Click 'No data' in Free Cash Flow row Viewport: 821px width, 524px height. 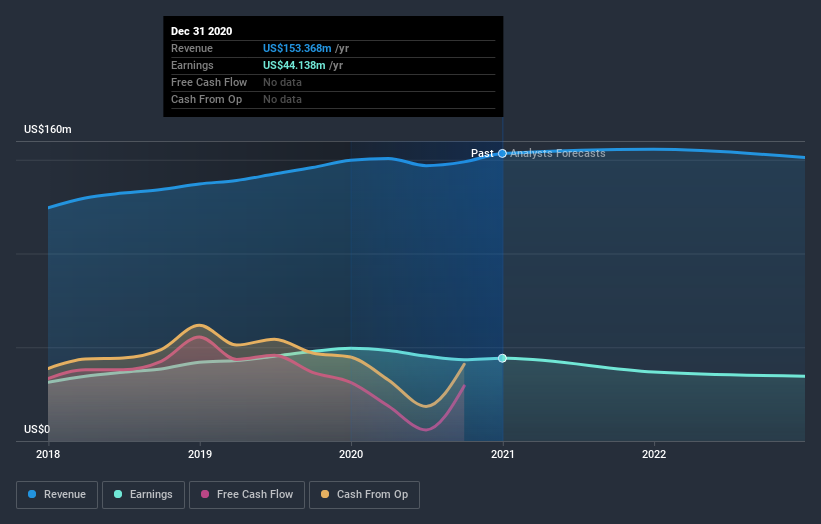click(x=282, y=82)
